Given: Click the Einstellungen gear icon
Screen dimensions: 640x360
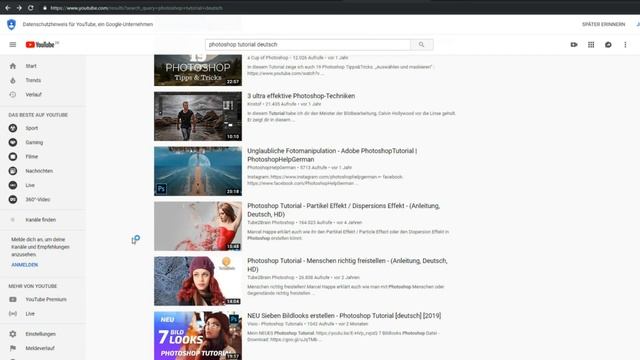Looking at the screenshot, I should tap(13, 334).
